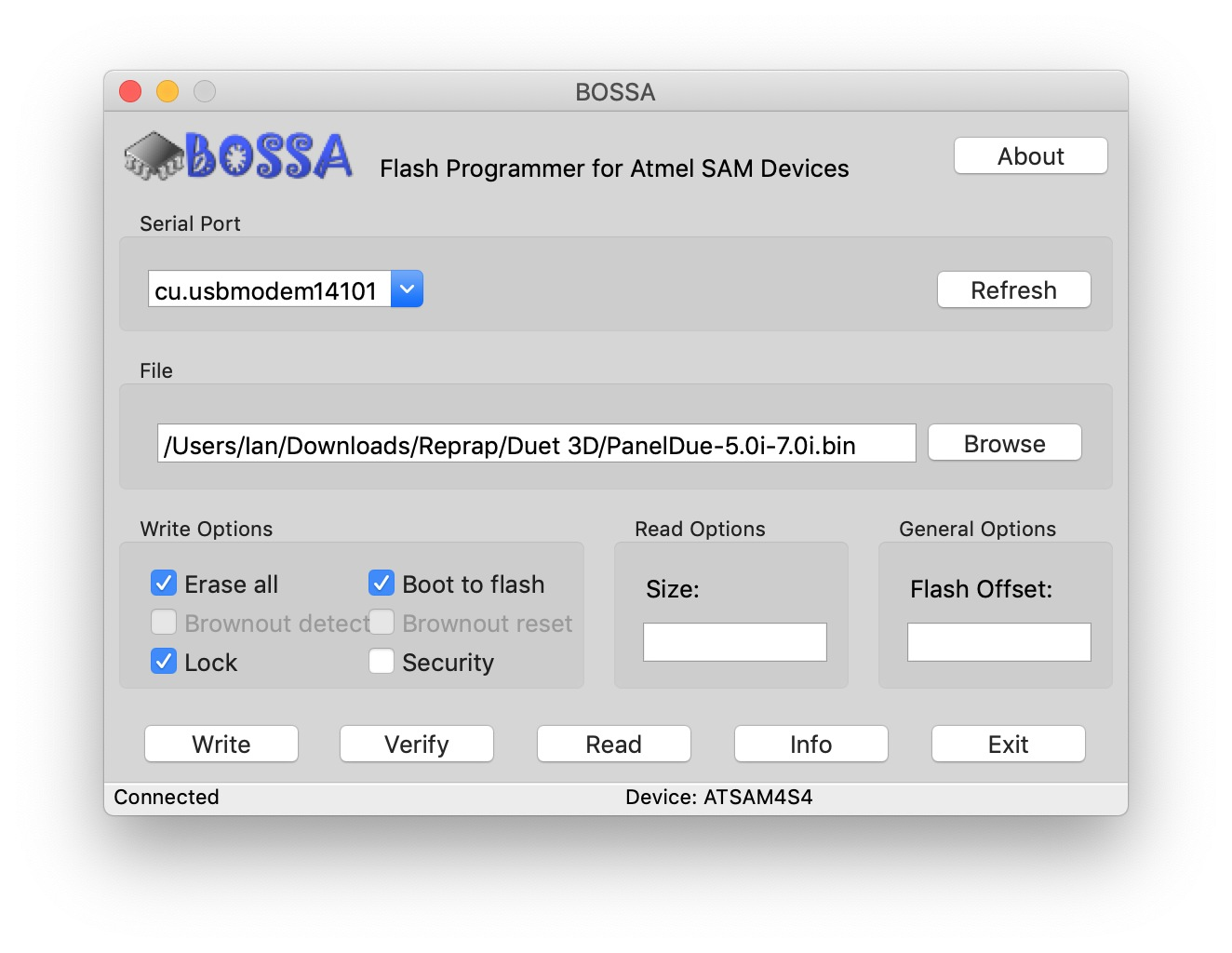Write the firmware to flash

point(221,744)
